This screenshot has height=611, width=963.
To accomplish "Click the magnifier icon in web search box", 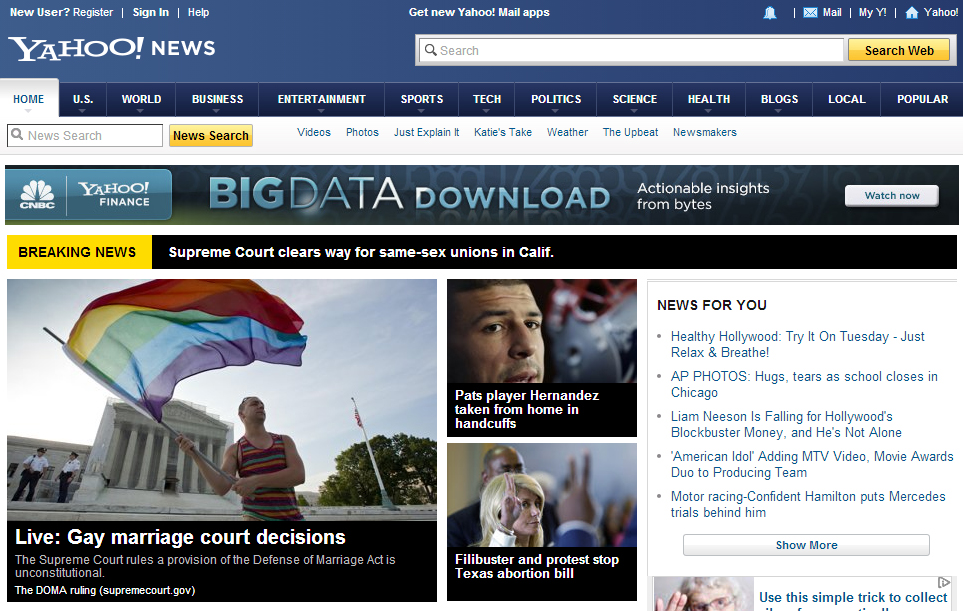I will click(431, 50).
